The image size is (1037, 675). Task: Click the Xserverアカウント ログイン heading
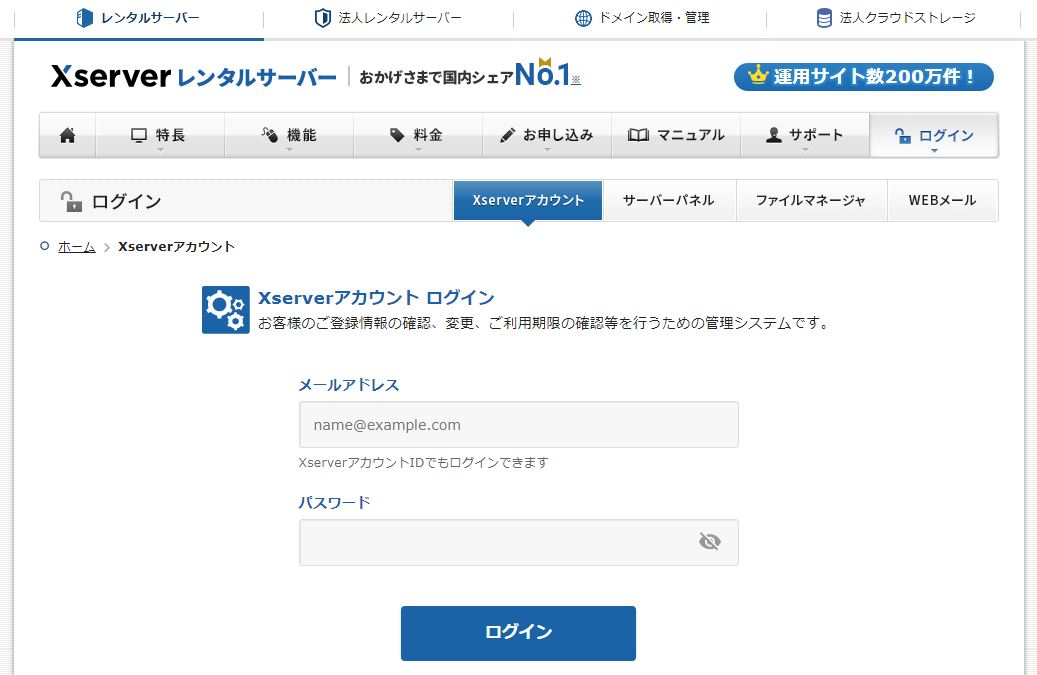[376, 298]
